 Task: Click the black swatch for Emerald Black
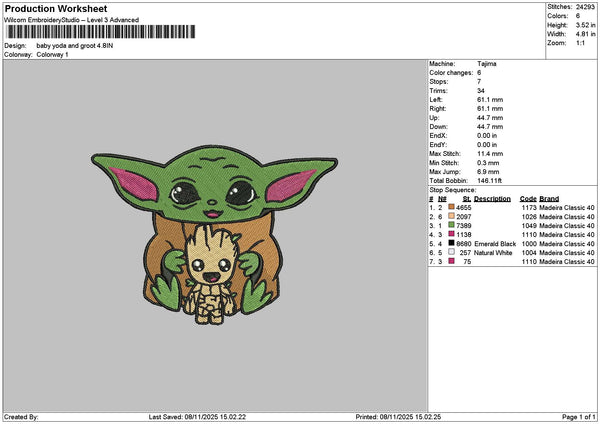[x=451, y=243]
